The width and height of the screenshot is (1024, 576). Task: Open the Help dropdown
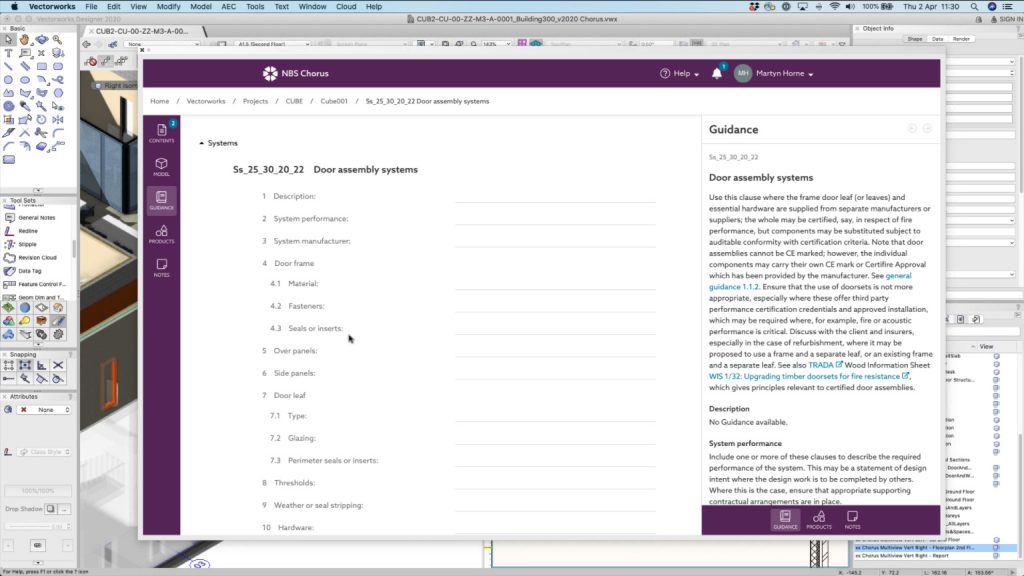point(679,74)
